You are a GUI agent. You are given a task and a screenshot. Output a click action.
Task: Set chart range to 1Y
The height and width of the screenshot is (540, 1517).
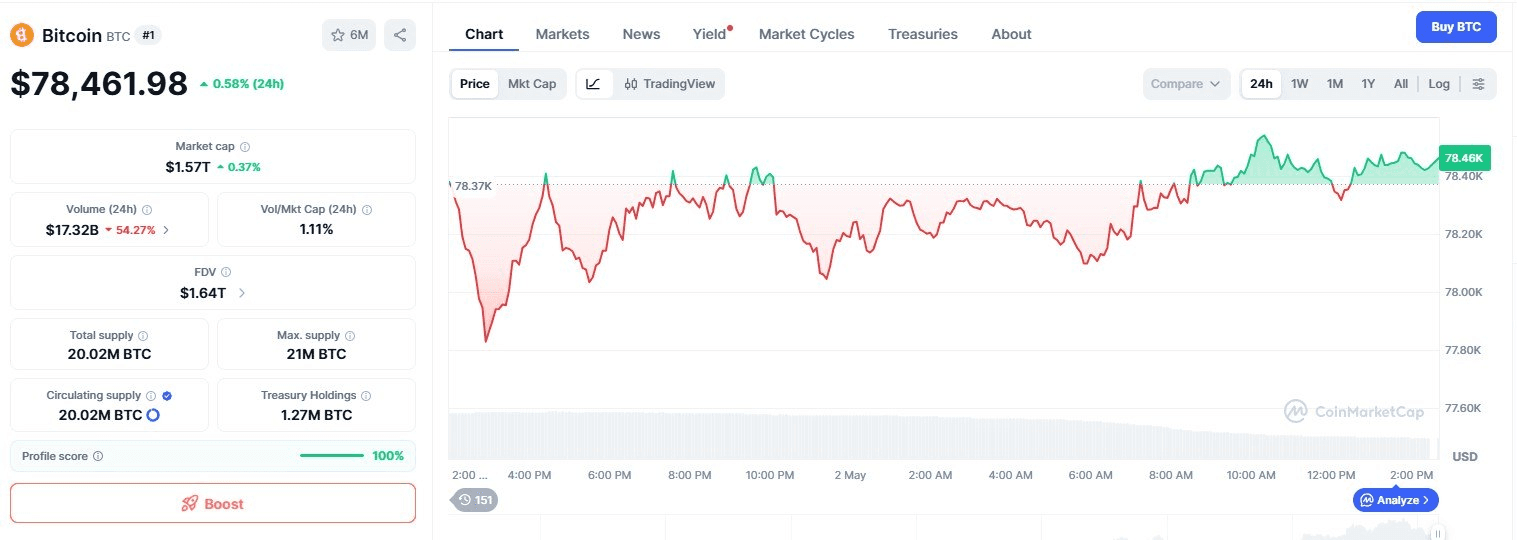(1368, 84)
